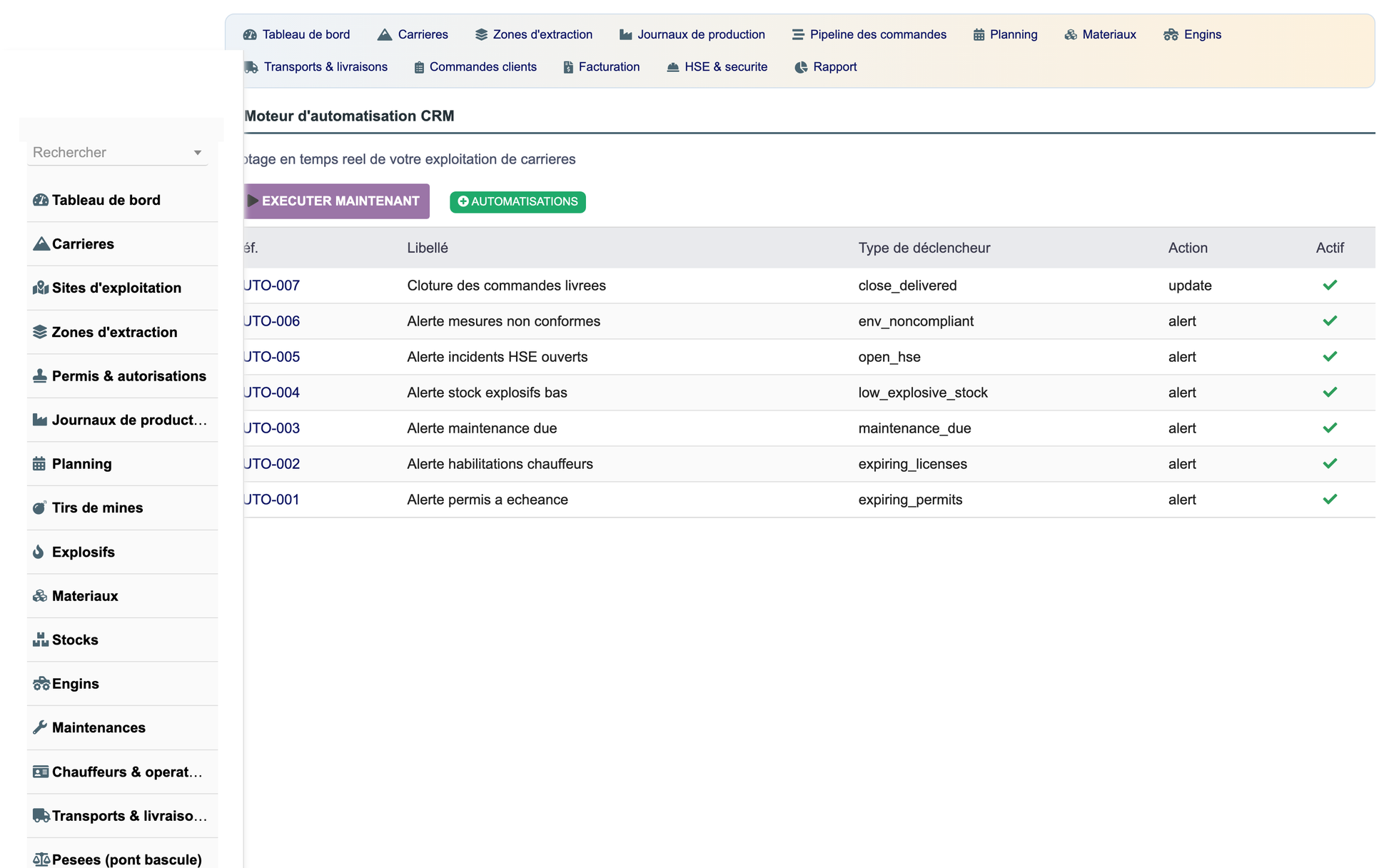This screenshot has height=868, width=1389.
Task: Click the update action cell
Action: coord(1190,286)
